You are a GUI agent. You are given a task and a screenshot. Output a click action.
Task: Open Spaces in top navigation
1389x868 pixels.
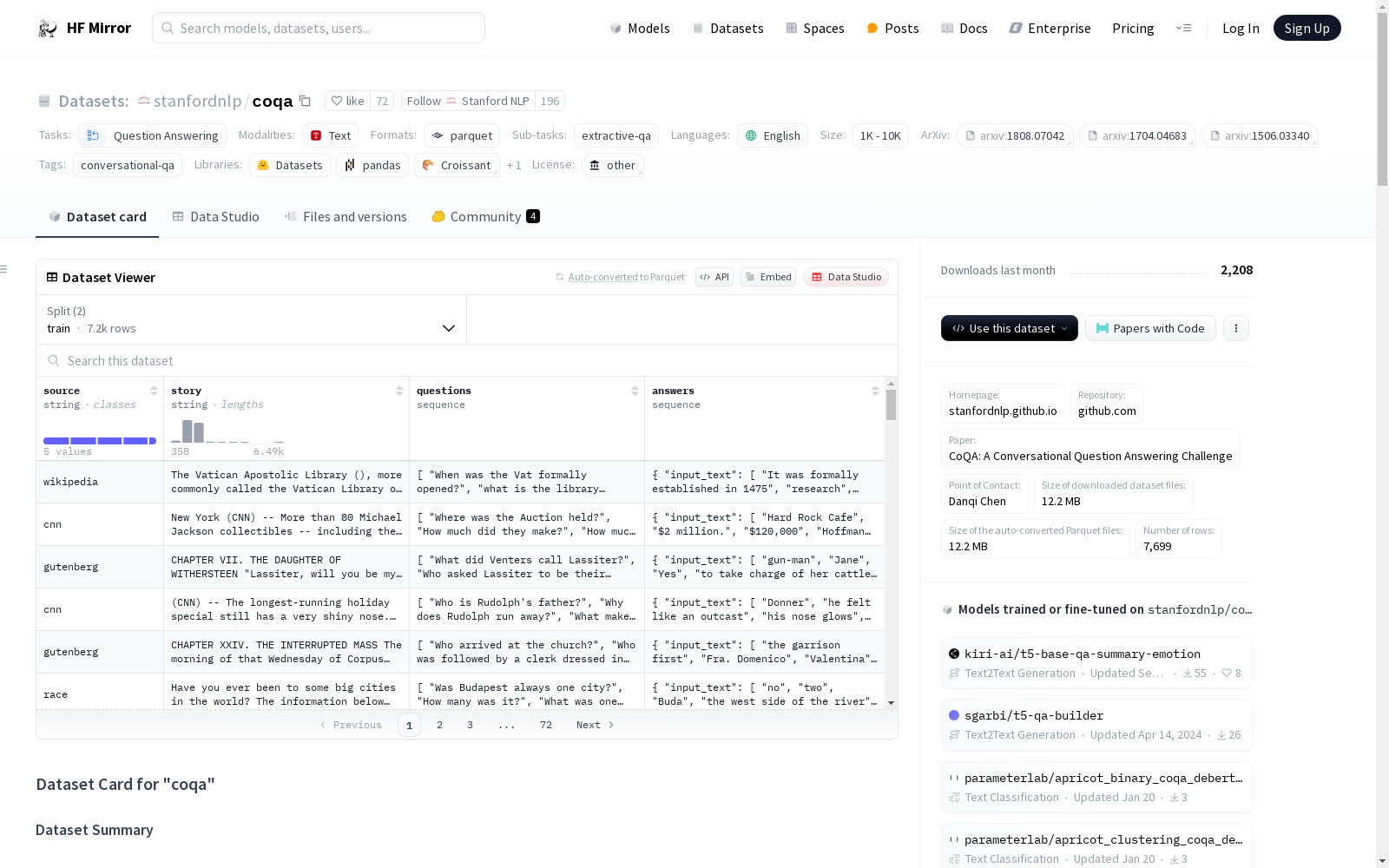point(815,28)
